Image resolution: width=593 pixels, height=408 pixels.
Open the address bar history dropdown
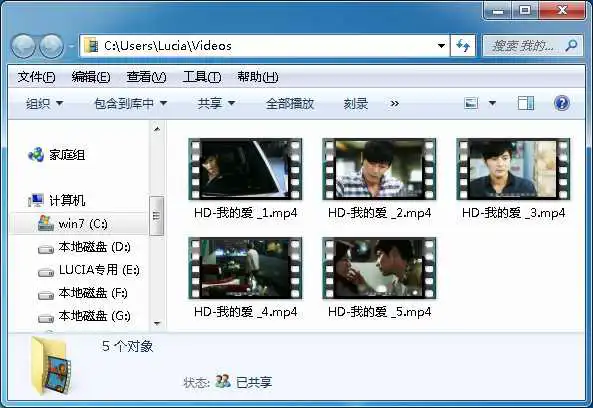[x=441, y=46]
